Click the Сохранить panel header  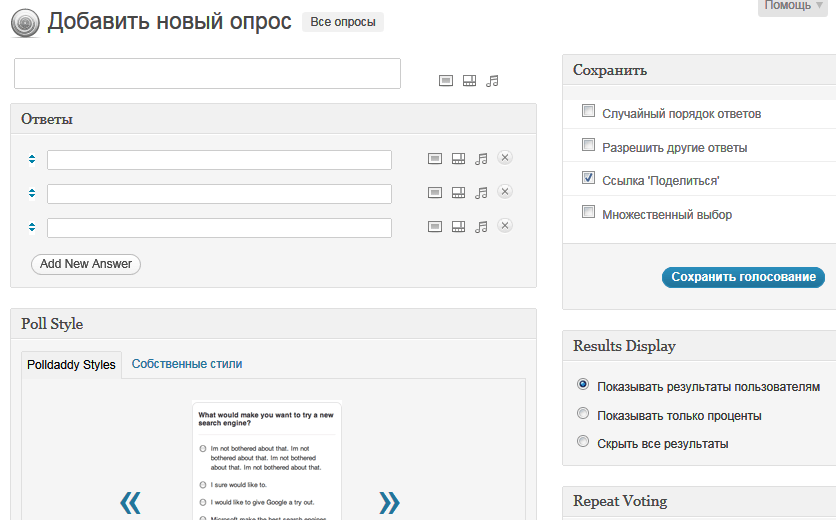699,70
